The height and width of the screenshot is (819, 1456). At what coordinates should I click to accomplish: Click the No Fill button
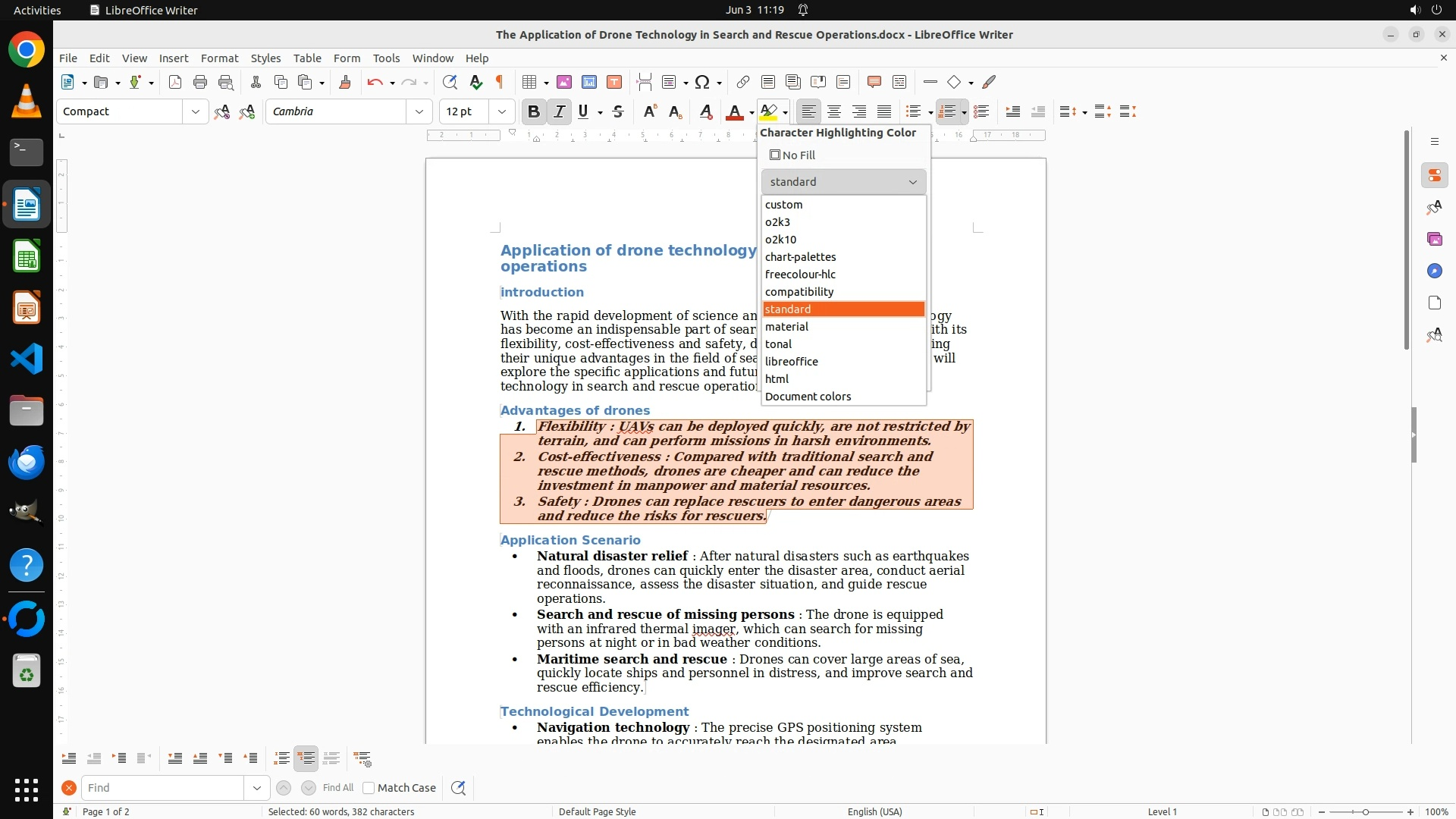point(792,155)
